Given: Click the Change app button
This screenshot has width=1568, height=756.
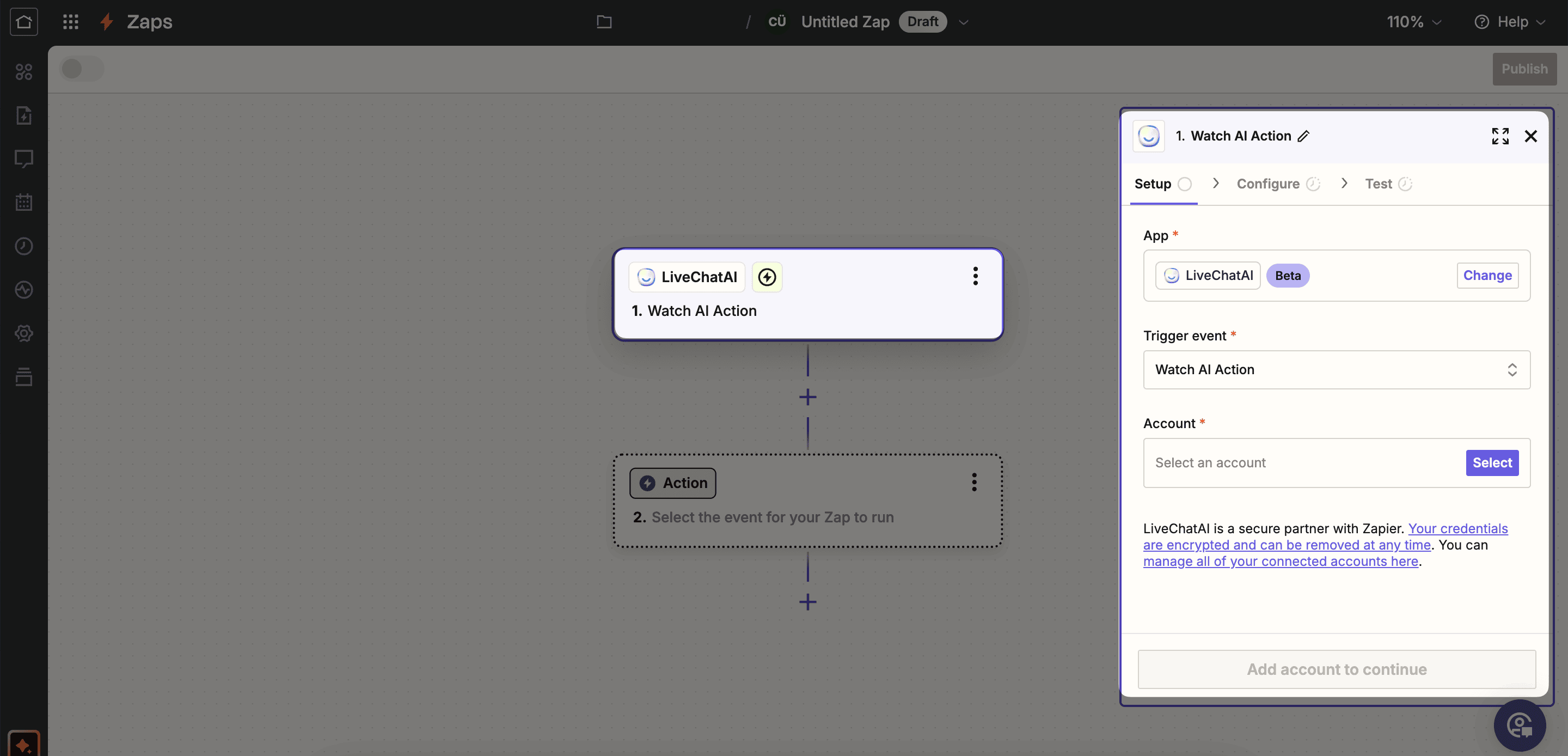Looking at the screenshot, I should 1487,276.
